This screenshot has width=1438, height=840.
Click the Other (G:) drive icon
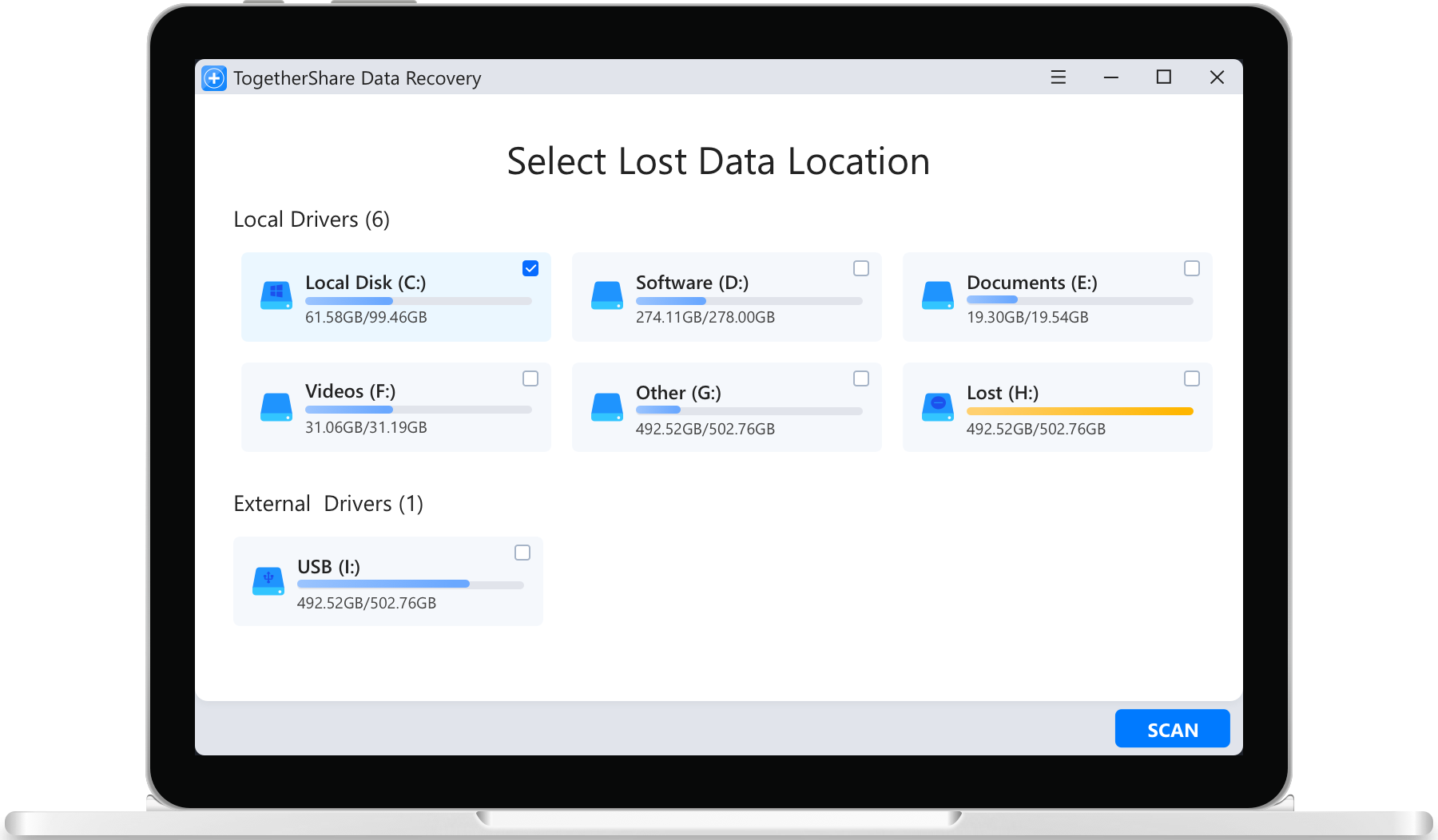coord(607,407)
